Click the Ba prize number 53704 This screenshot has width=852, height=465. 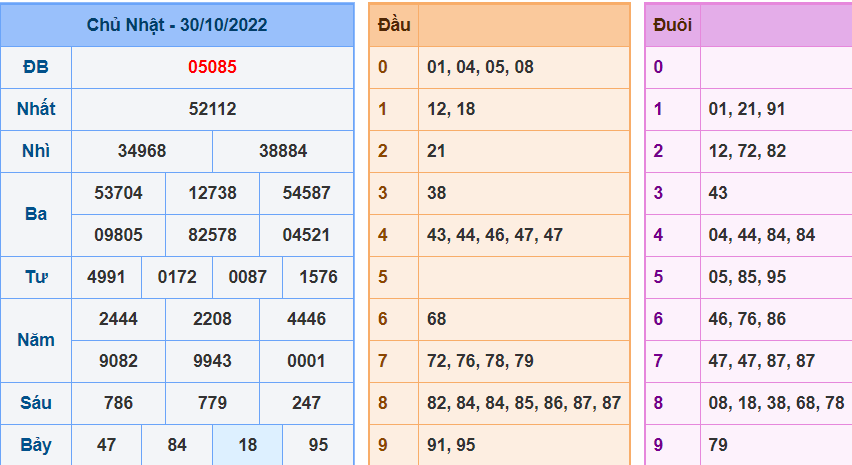(x=118, y=193)
